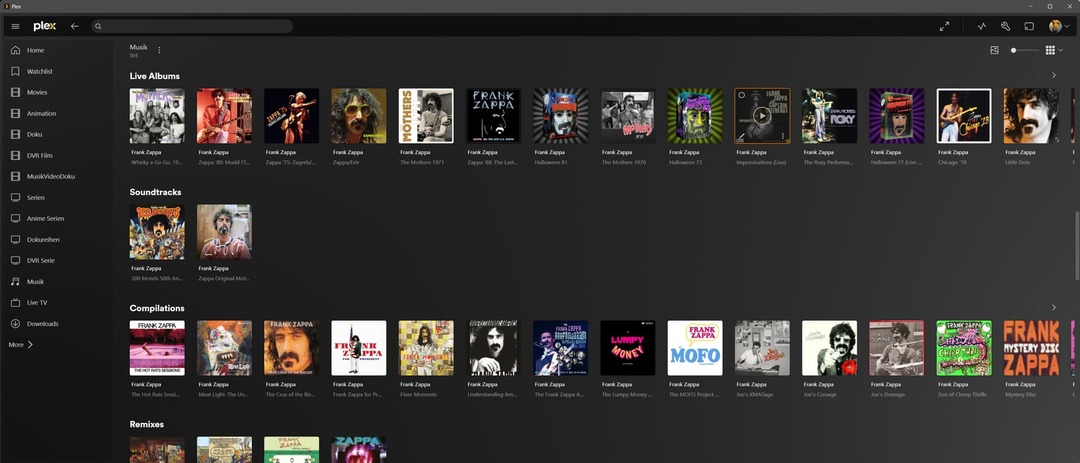
Task: Open the Compilations section heading
Action: pyautogui.click(x=157, y=308)
